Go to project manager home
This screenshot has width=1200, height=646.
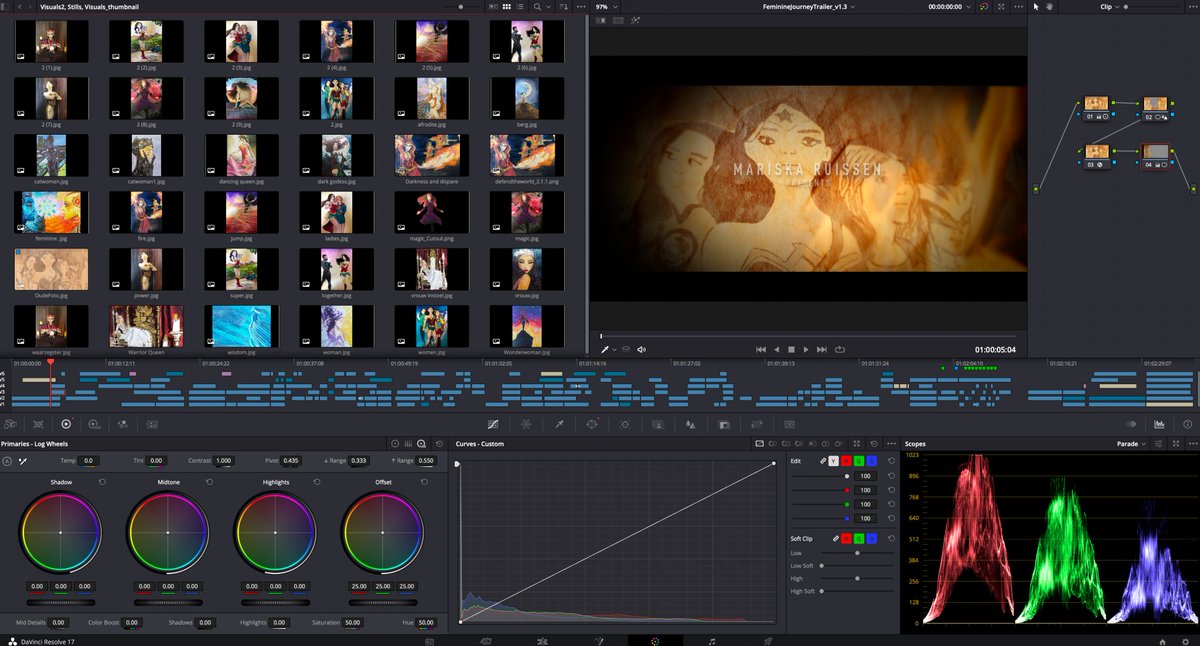[1162, 640]
